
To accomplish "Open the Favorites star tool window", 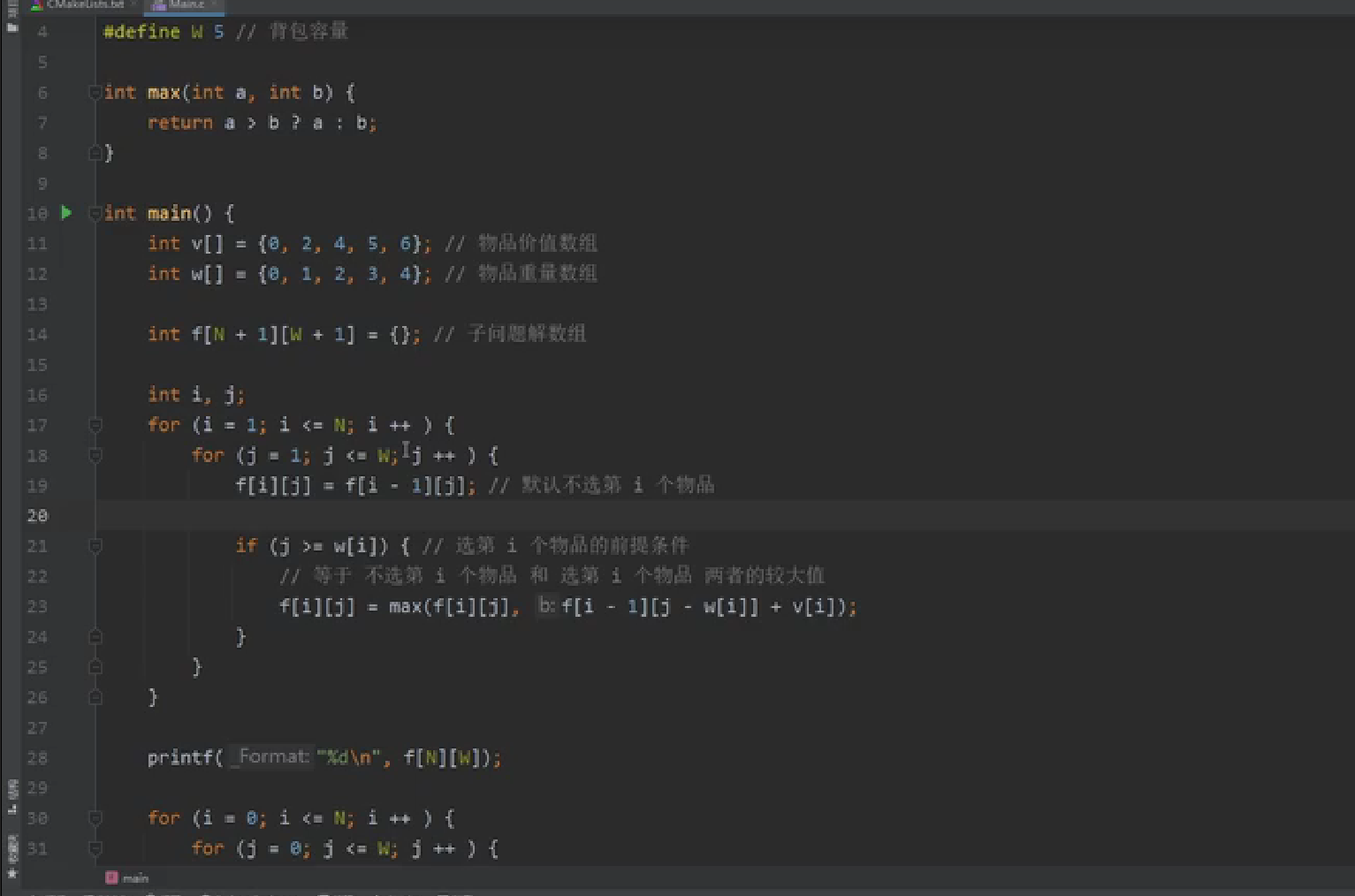I will pos(11,874).
